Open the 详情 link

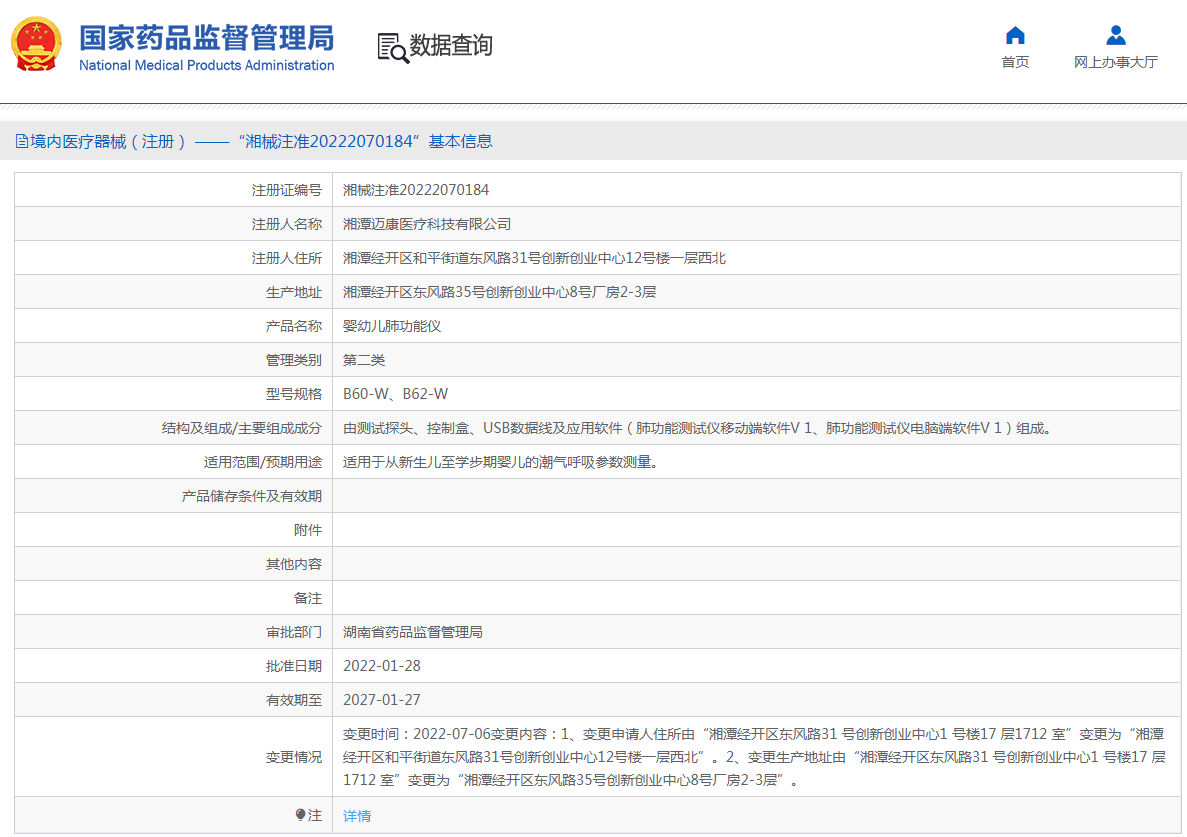[357, 816]
